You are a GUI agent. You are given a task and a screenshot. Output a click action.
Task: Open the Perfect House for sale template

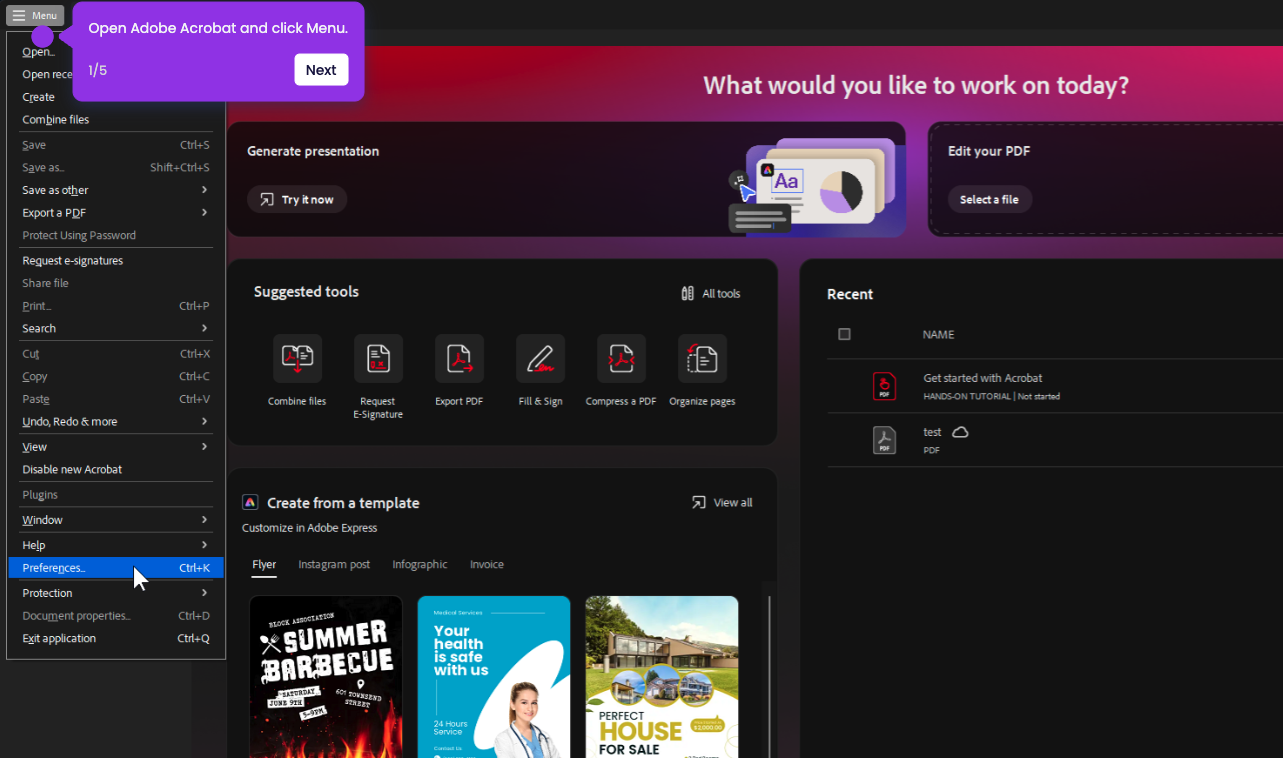(x=662, y=677)
